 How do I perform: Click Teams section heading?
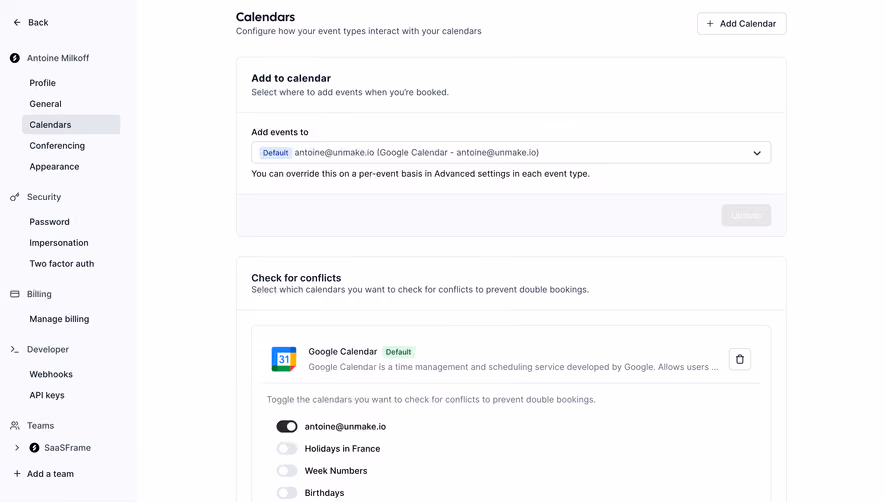(40, 426)
